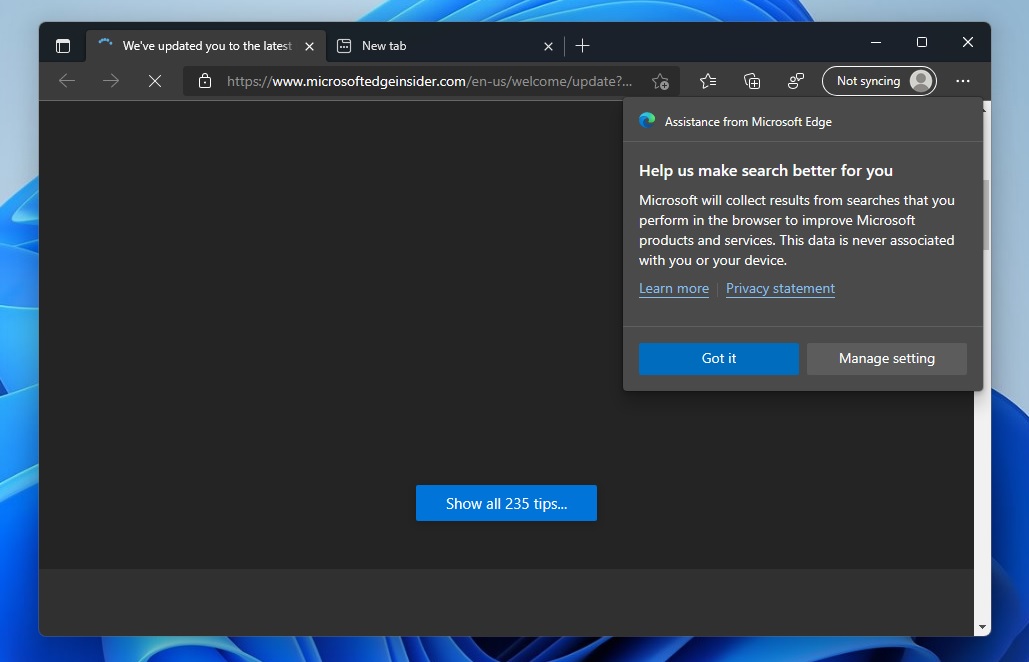Viewport: 1029px width, 662px height.
Task: Close the New tab tab
Action: (x=549, y=47)
